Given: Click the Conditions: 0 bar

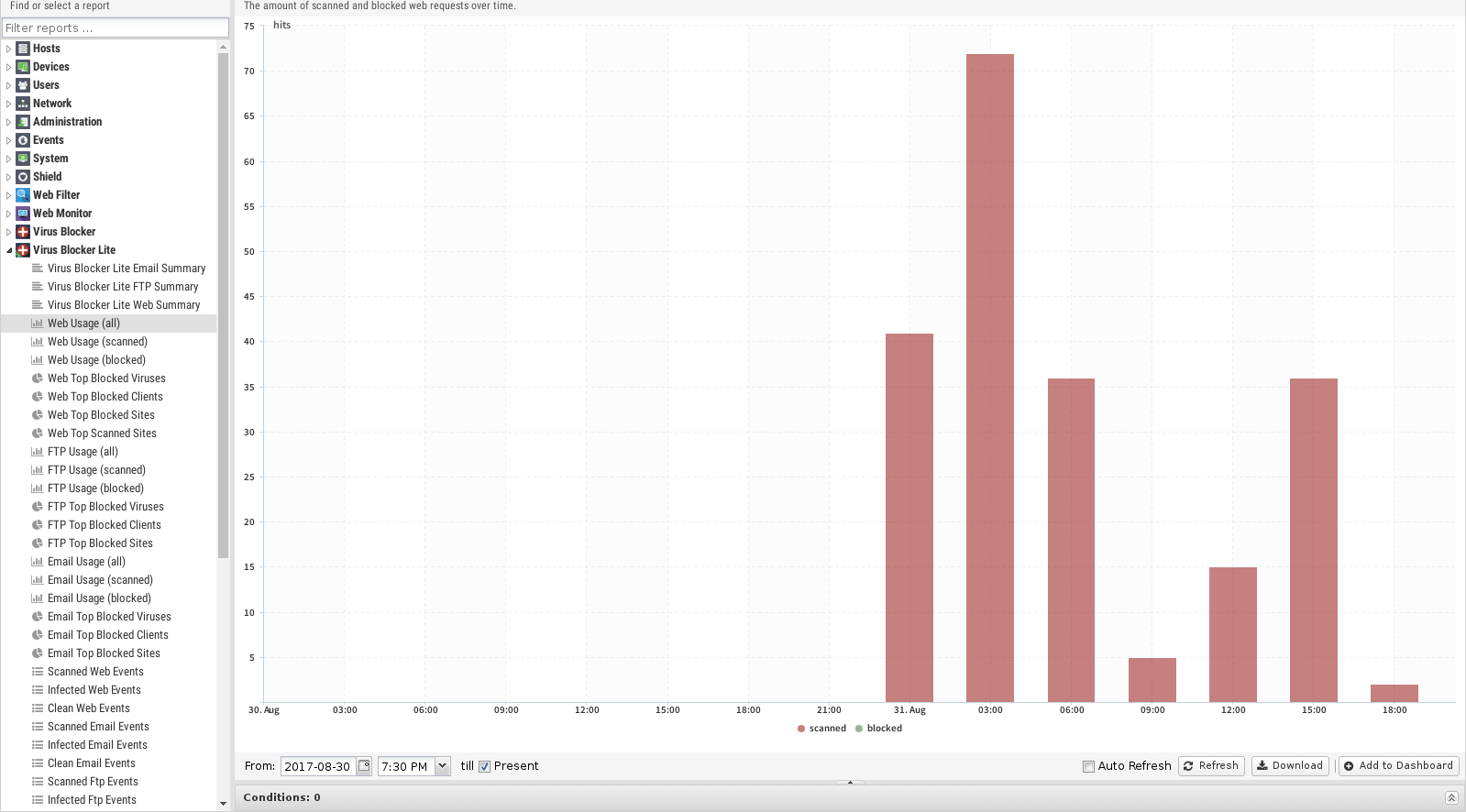Looking at the screenshot, I should pos(850,797).
